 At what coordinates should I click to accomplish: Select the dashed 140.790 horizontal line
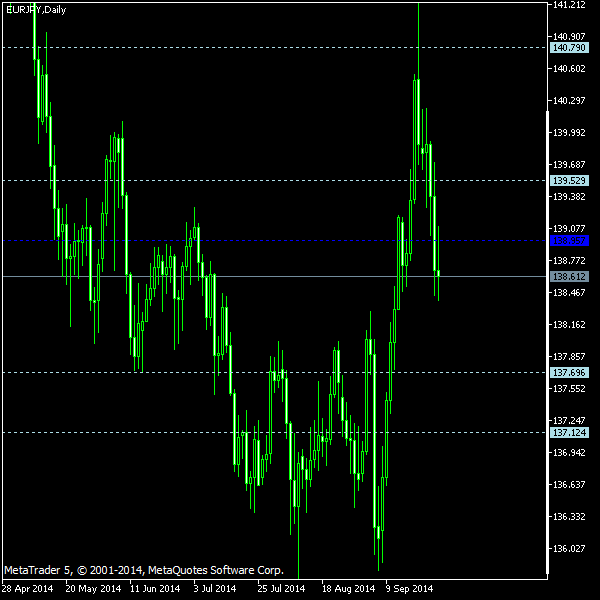tap(275, 48)
